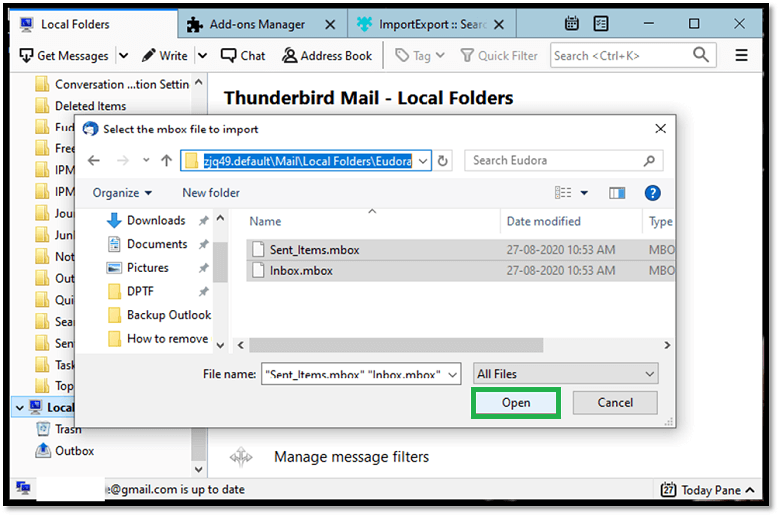Screen dimensions: 779x516
Task: Toggle the Today Pane
Action: (x=708, y=490)
